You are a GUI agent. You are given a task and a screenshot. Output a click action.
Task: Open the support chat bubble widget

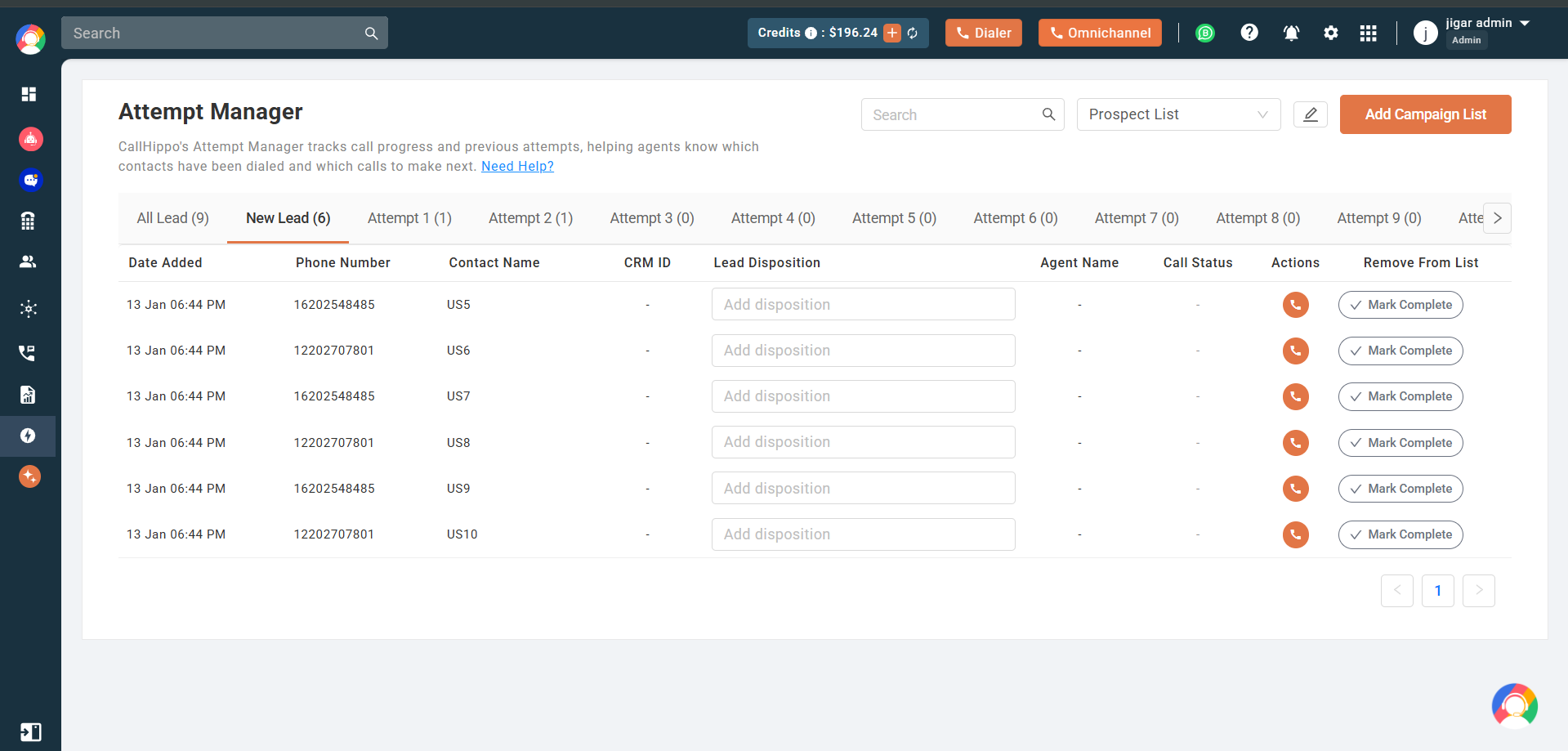pyautogui.click(x=1515, y=706)
